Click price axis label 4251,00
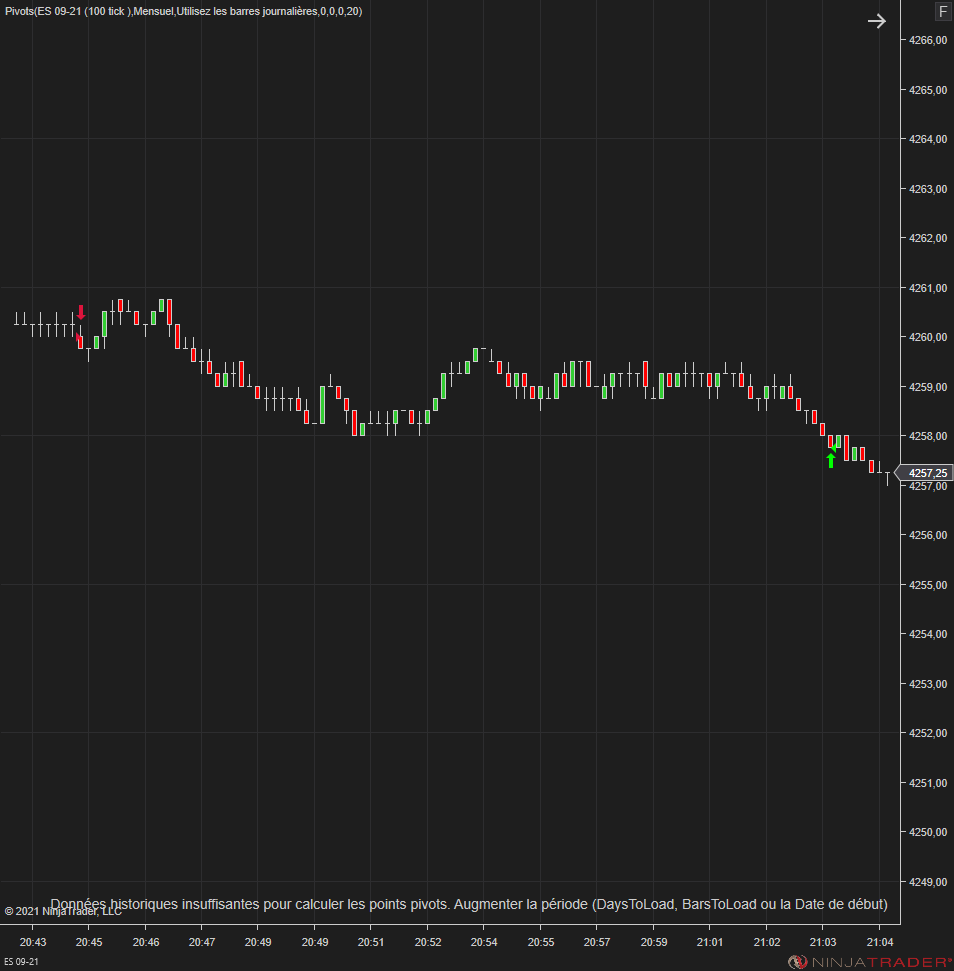The height and width of the screenshot is (971, 954). click(x=927, y=783)
